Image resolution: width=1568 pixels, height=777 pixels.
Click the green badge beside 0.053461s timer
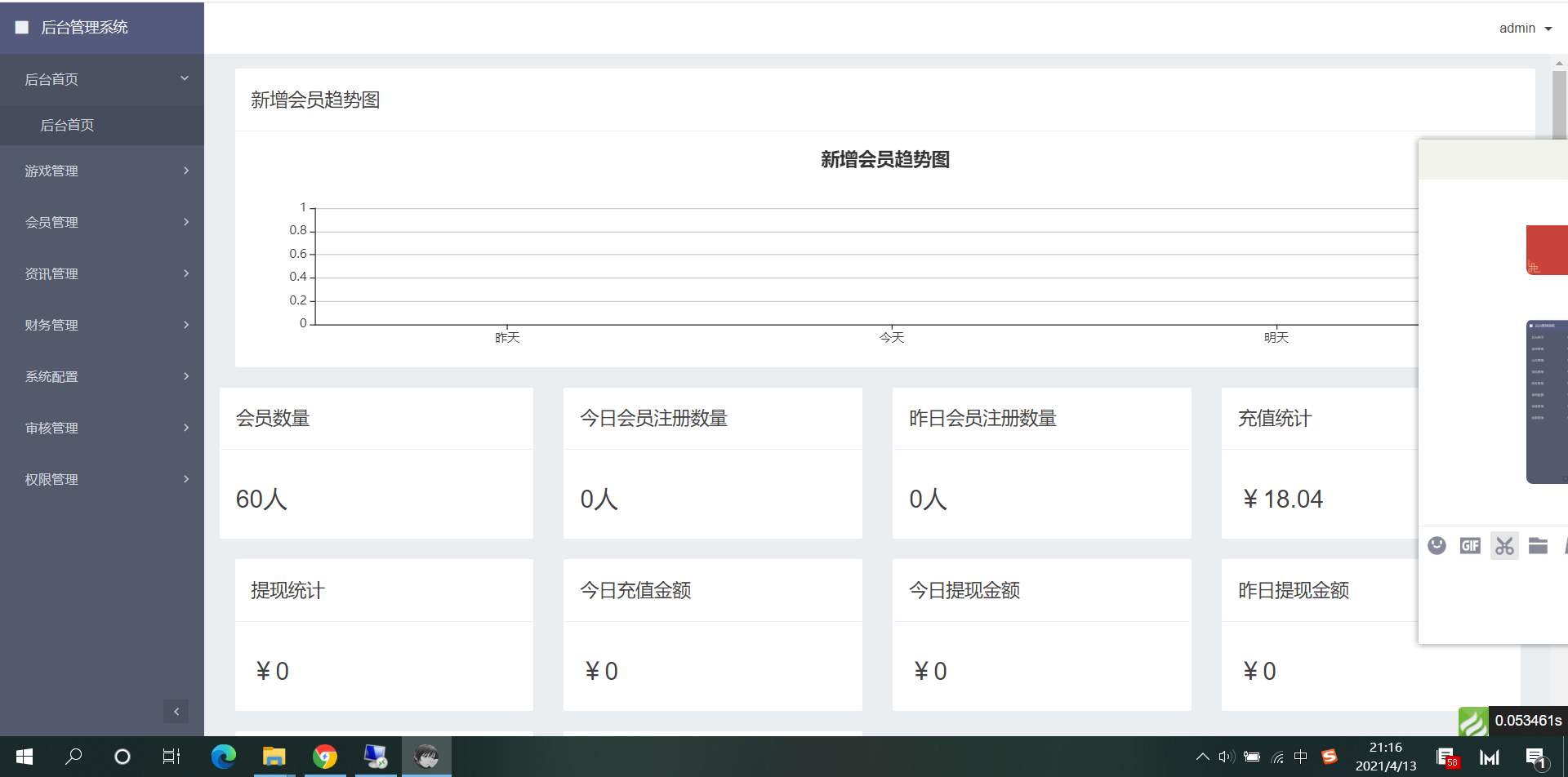[1473, 721]
